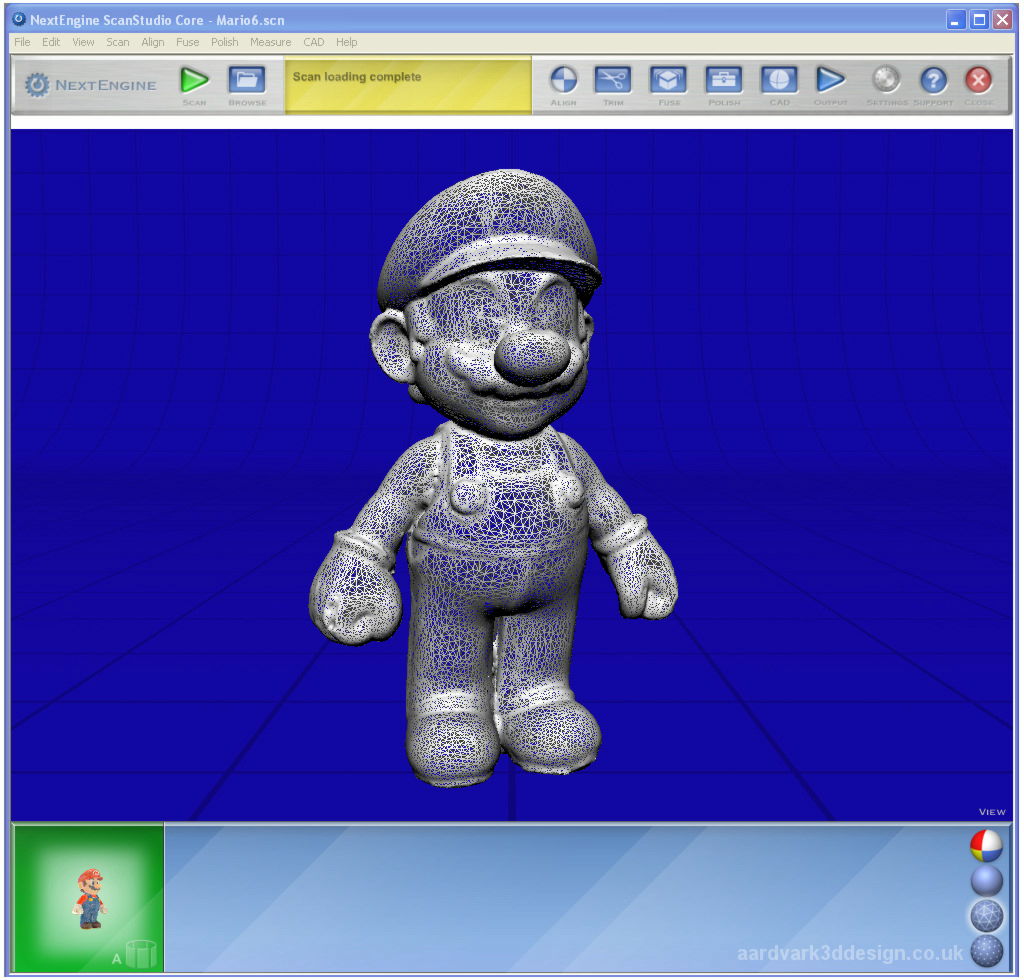This screenshot has width=1024, height=980.
Task: Open the Settings dial icon
Action: pyautogui.click(x=886, y=80)
